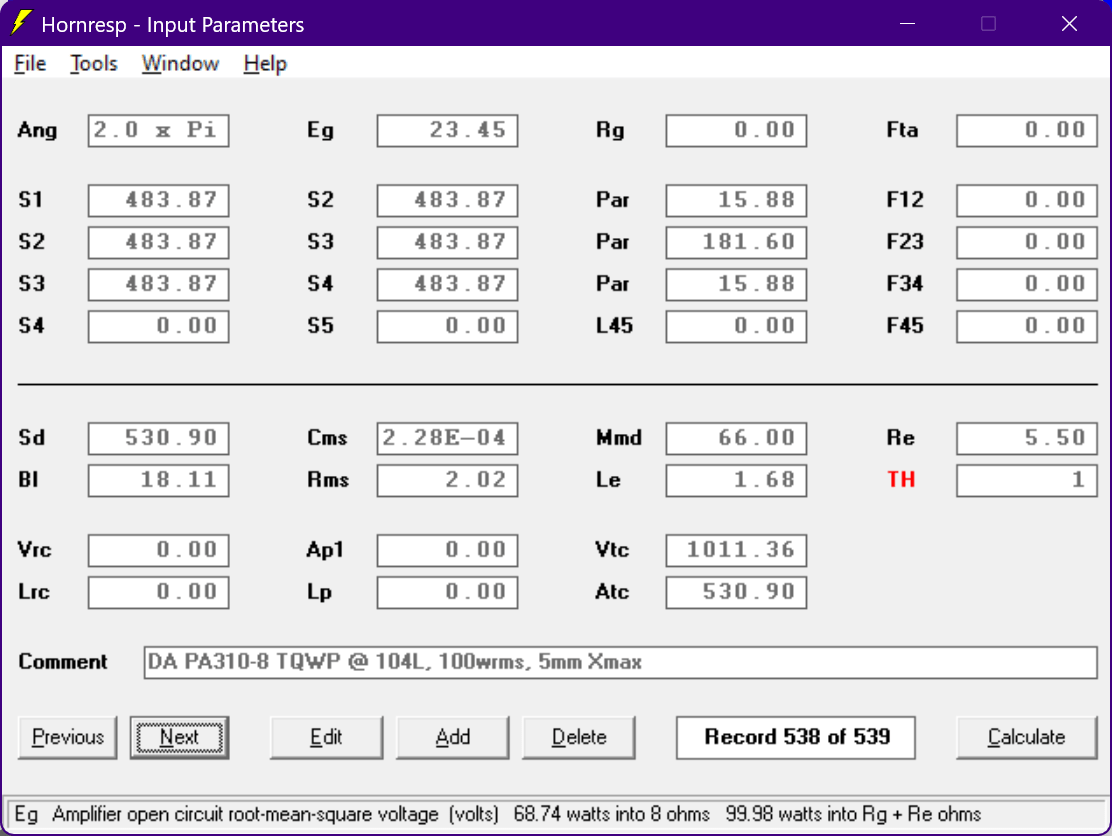Click the F45 input field
This screenshot has width=1112, height=836.
pyautogui.click(x=1027, y=326)
